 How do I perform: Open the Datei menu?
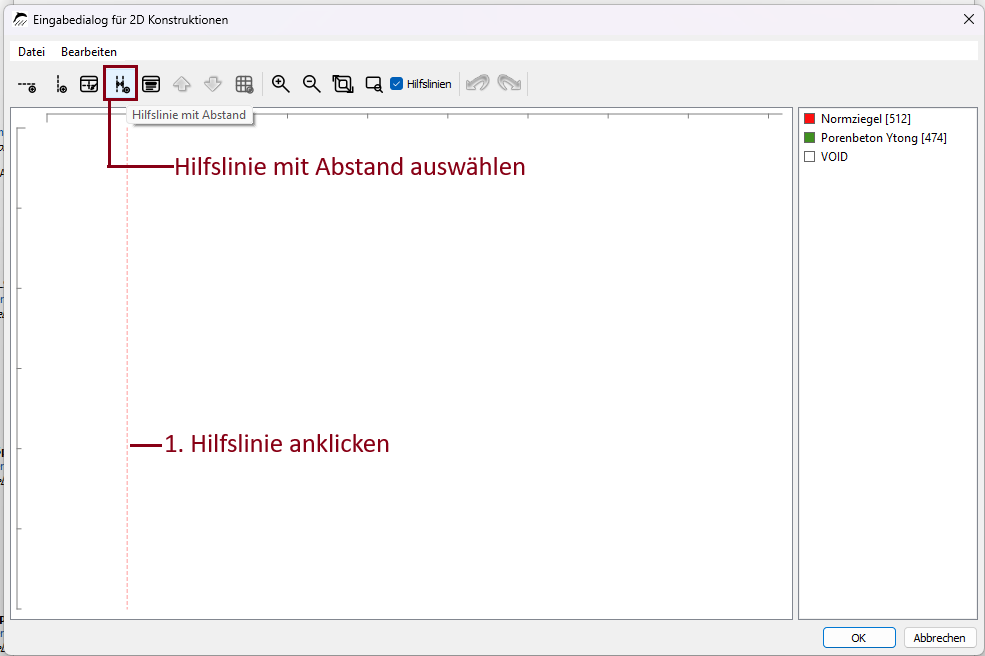[x=31, y=52]
